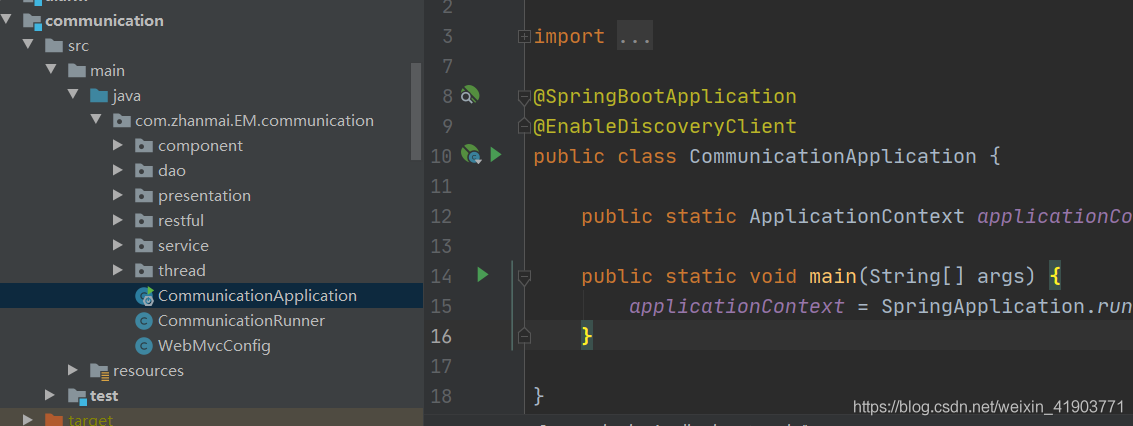Expand the dao package arrow
Screen dimensions: 1133x426
[x=118, y=170]
